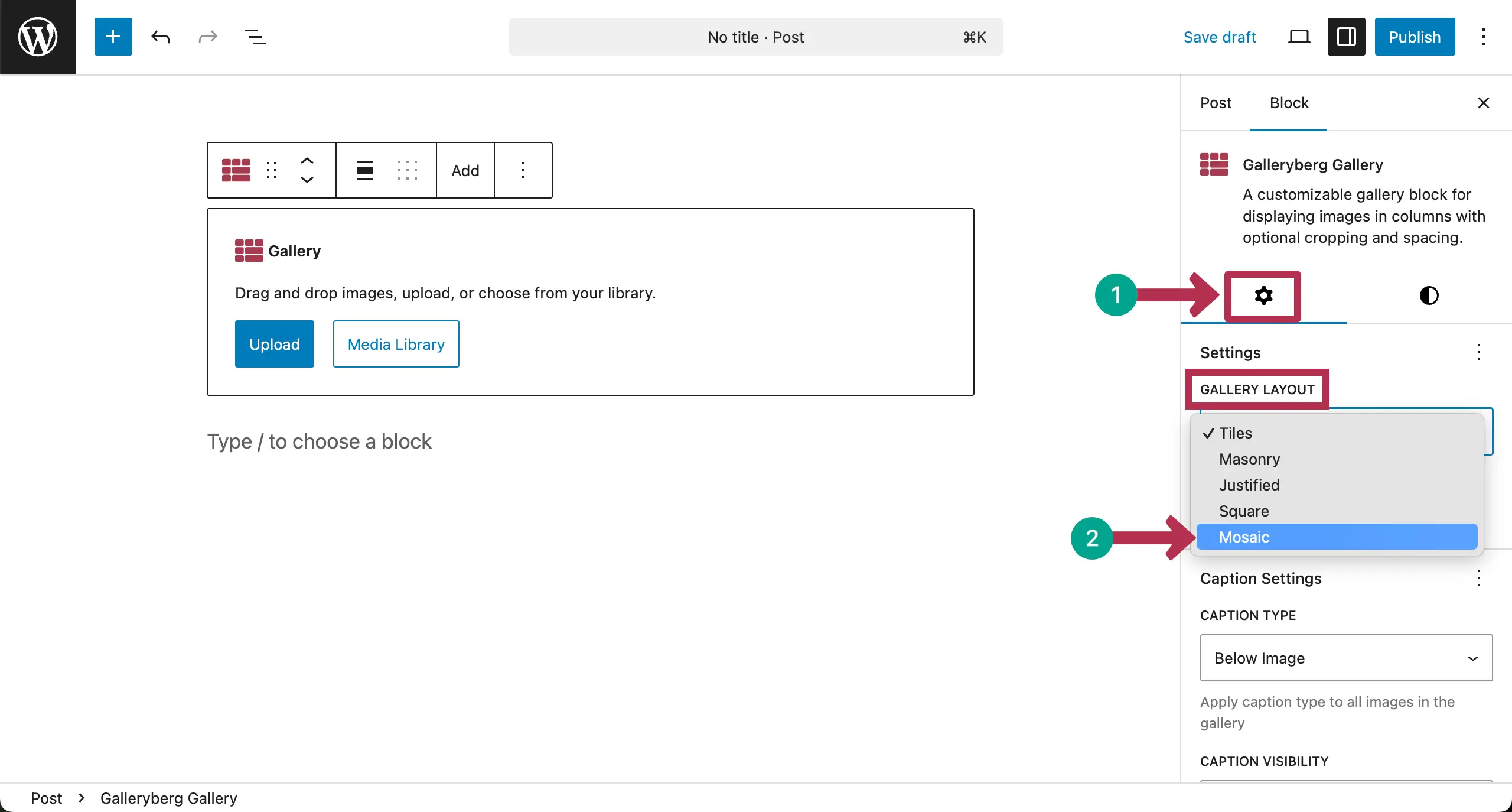The width and height of the screenshot is (1512, 812).
Task: Open the Caption Settings panel options menu
Action: tap(1478, 578)
